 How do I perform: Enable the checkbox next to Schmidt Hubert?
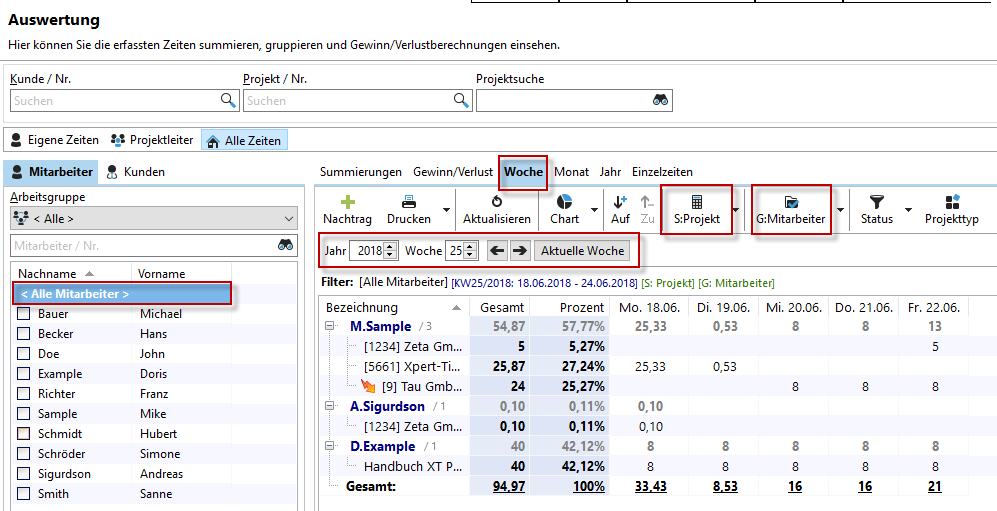pyautogui.click(x=24, y=434)
